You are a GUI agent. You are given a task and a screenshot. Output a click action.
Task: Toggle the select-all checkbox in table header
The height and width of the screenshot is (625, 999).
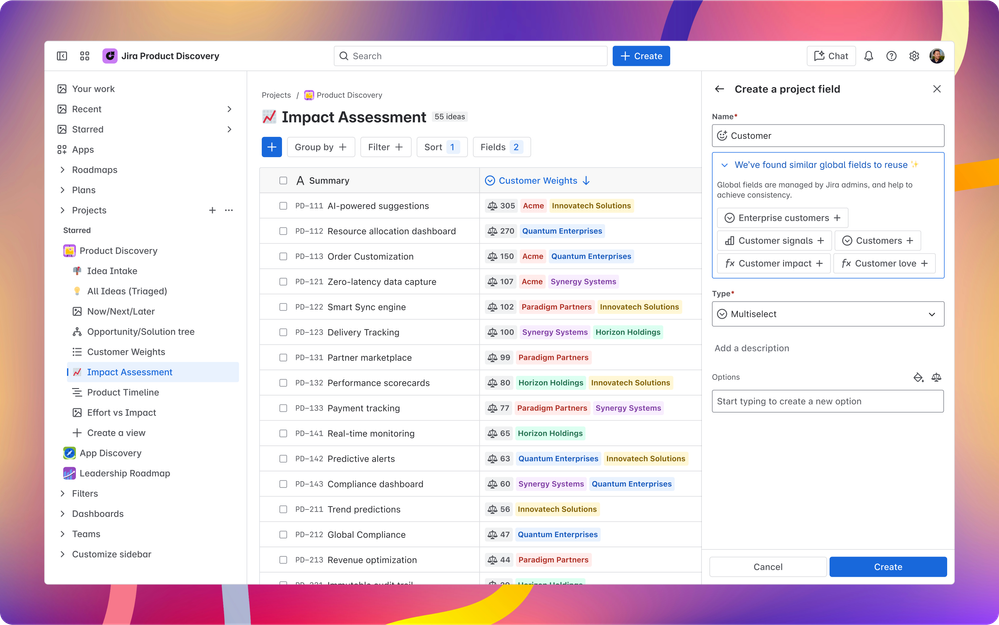pos(283,181)
